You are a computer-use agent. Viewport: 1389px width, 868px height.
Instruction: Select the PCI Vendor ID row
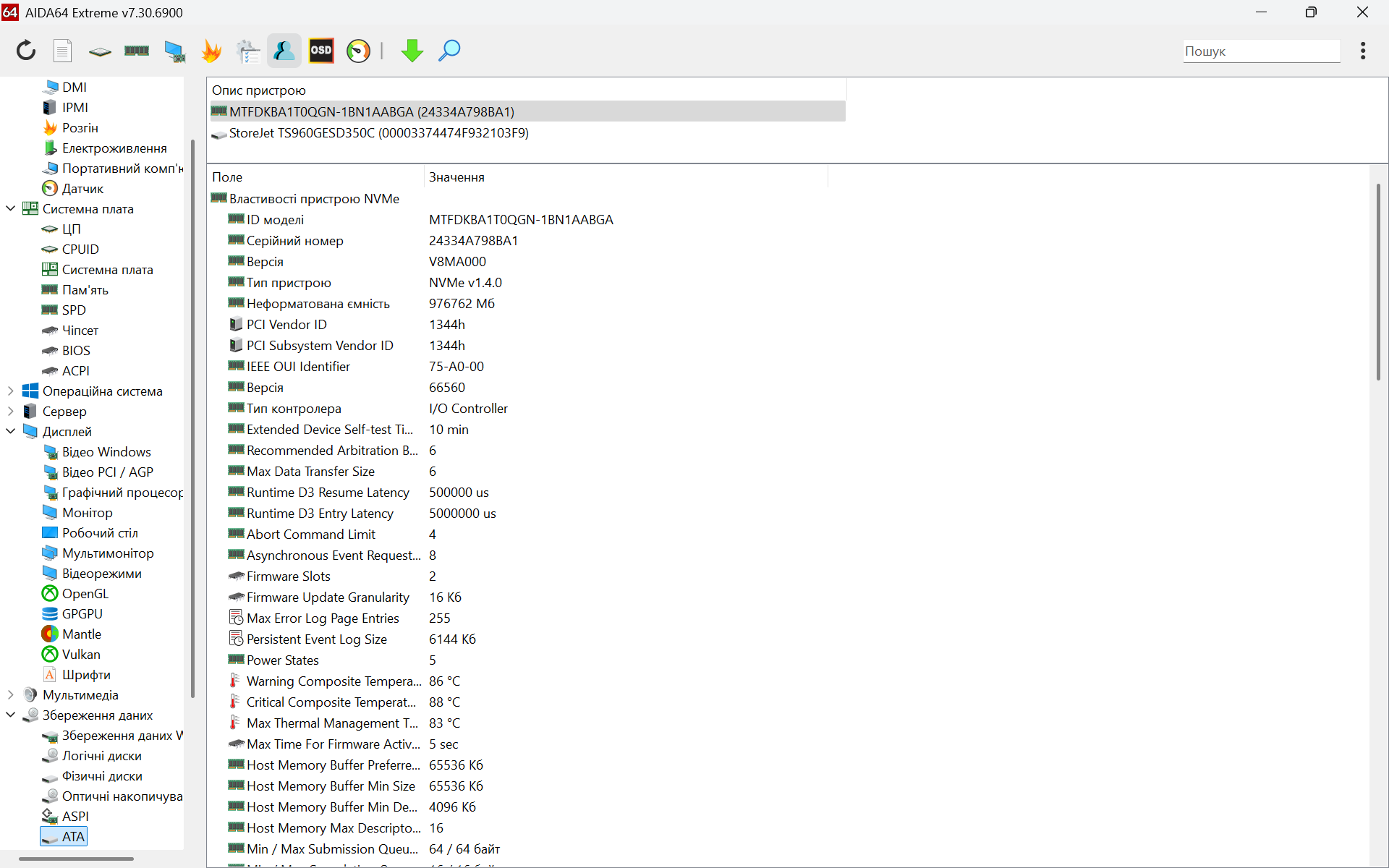pyautogui.click(x=517, y=324)
